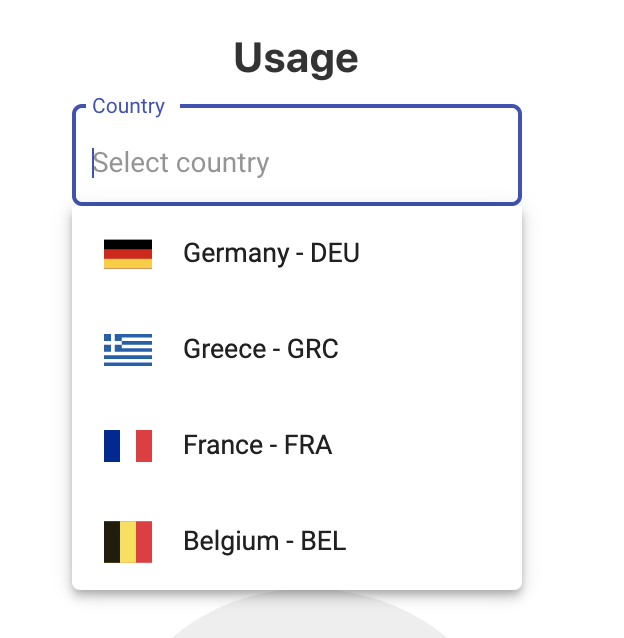624x638 pixels.
Task: Click the French flag icon
Action: pos(128,446)
